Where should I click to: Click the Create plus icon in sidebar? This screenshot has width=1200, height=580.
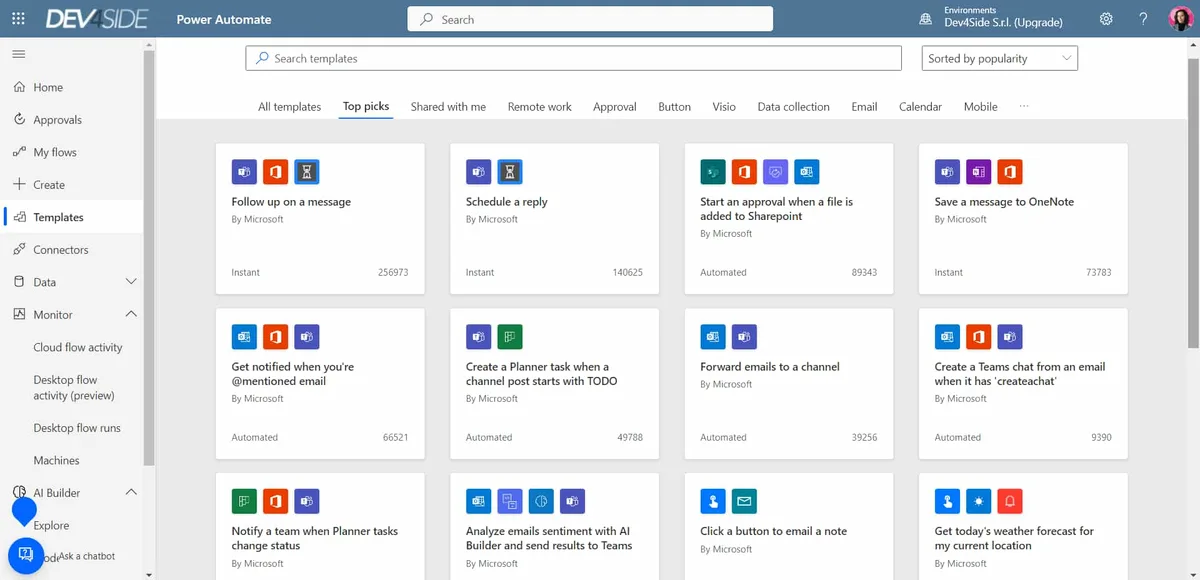19,184
